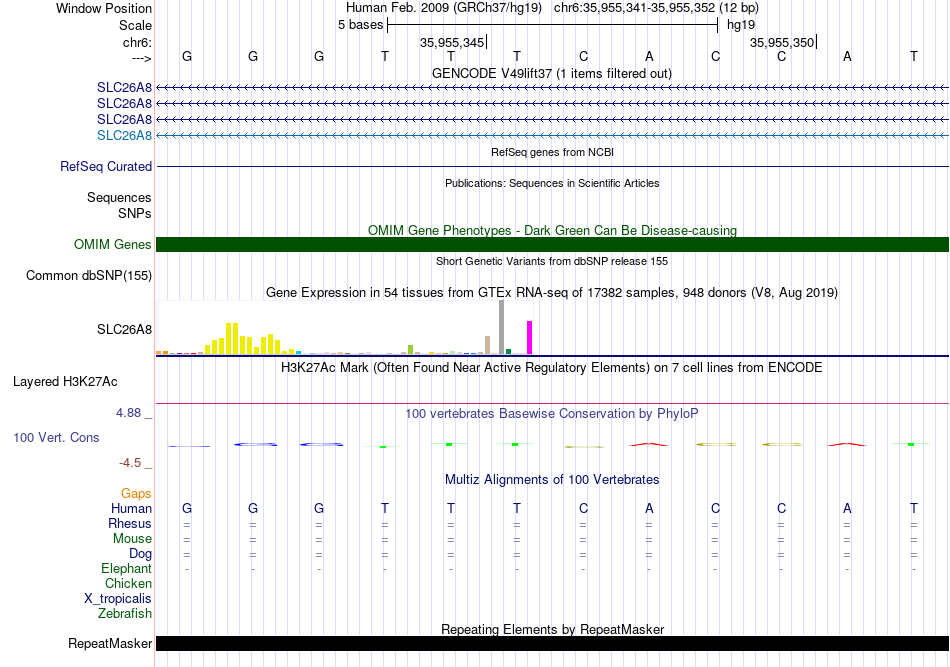Screen dimensions: 950x667
Task: Click the chr6:35,955,341-35,955,352 (12 bp) position text
Action: [656, 8]
